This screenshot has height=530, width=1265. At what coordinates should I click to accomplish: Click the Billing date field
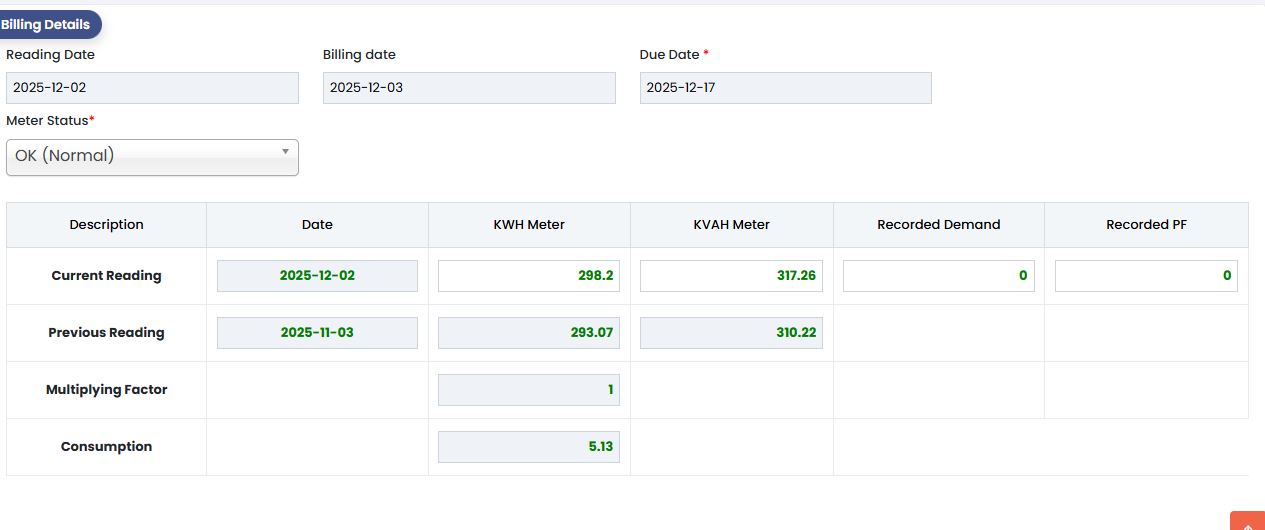[x=469, y=88]
